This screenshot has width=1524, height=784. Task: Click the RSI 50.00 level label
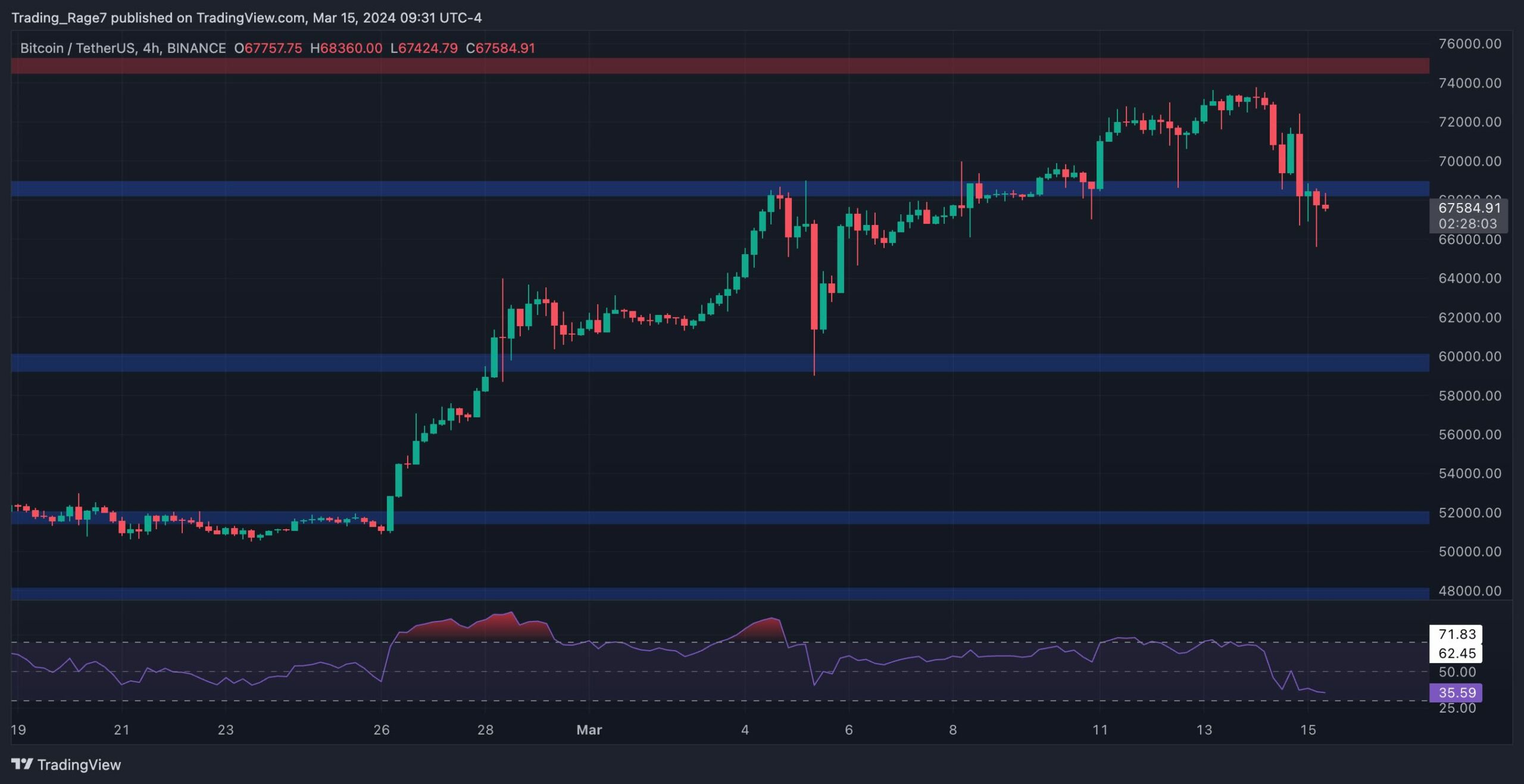(x=1457, y=673)
